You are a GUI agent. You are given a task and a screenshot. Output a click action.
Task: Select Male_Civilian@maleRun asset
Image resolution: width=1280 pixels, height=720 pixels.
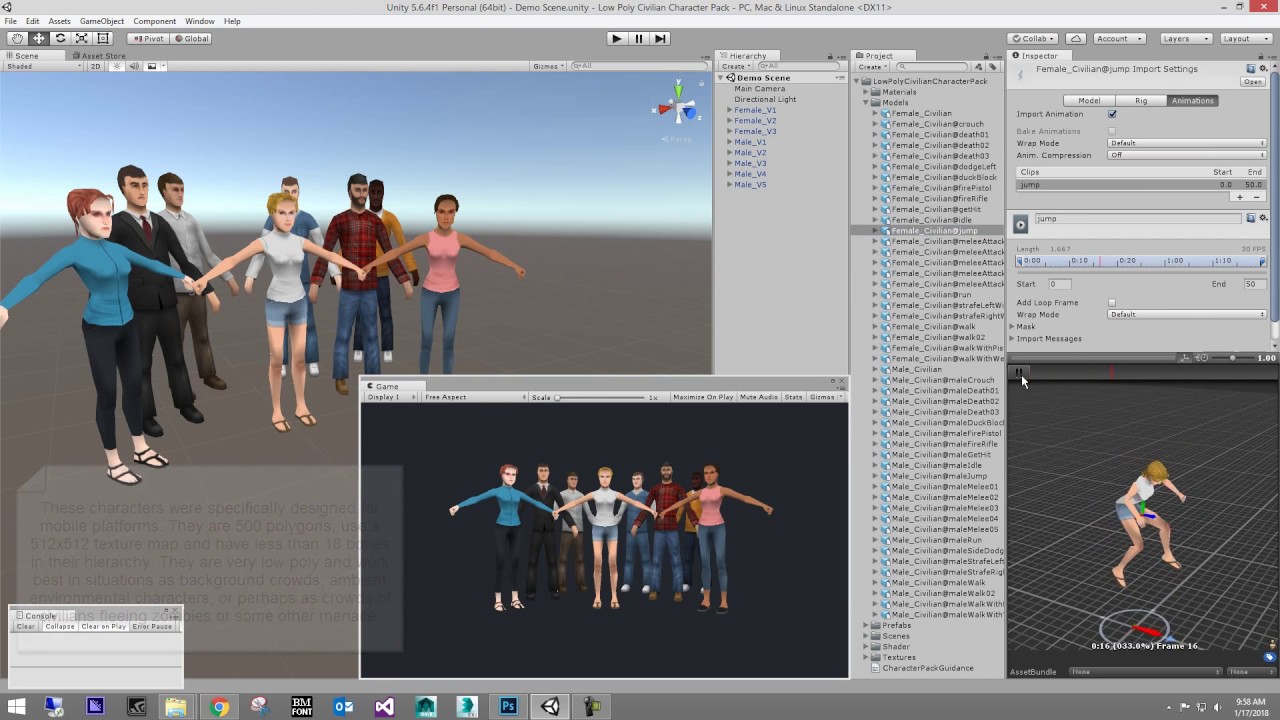tap(936, 540)
